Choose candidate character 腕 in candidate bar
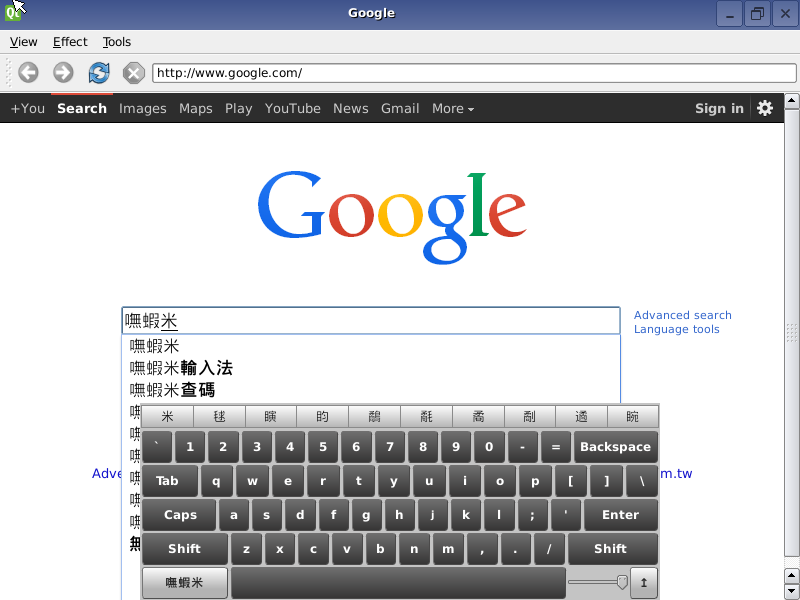800x600 pixels. point(633,417)
